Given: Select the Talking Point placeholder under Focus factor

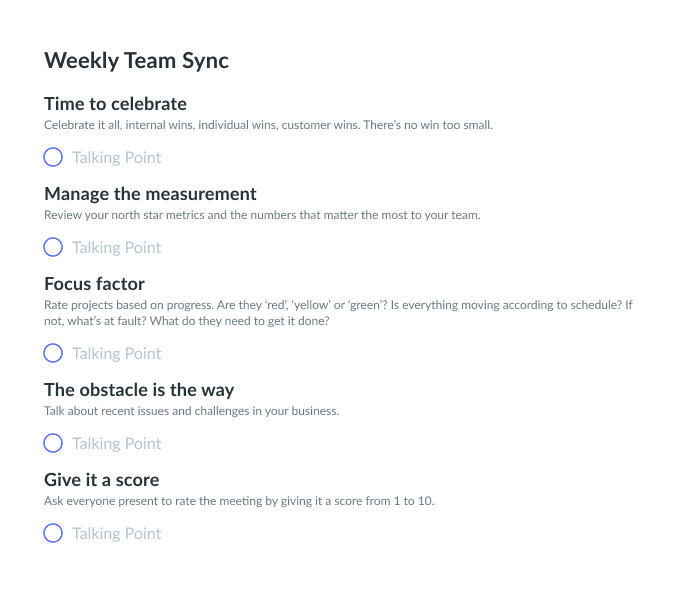Looking at the screenshot, I should [x=116, y=353].
